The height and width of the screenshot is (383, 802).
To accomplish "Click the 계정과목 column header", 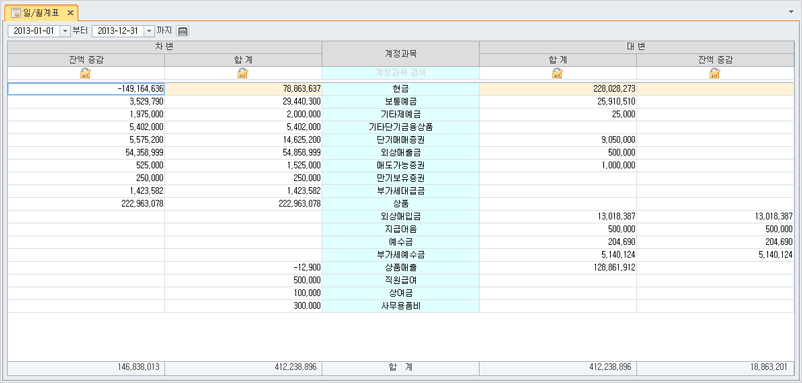I will (400, 53).
